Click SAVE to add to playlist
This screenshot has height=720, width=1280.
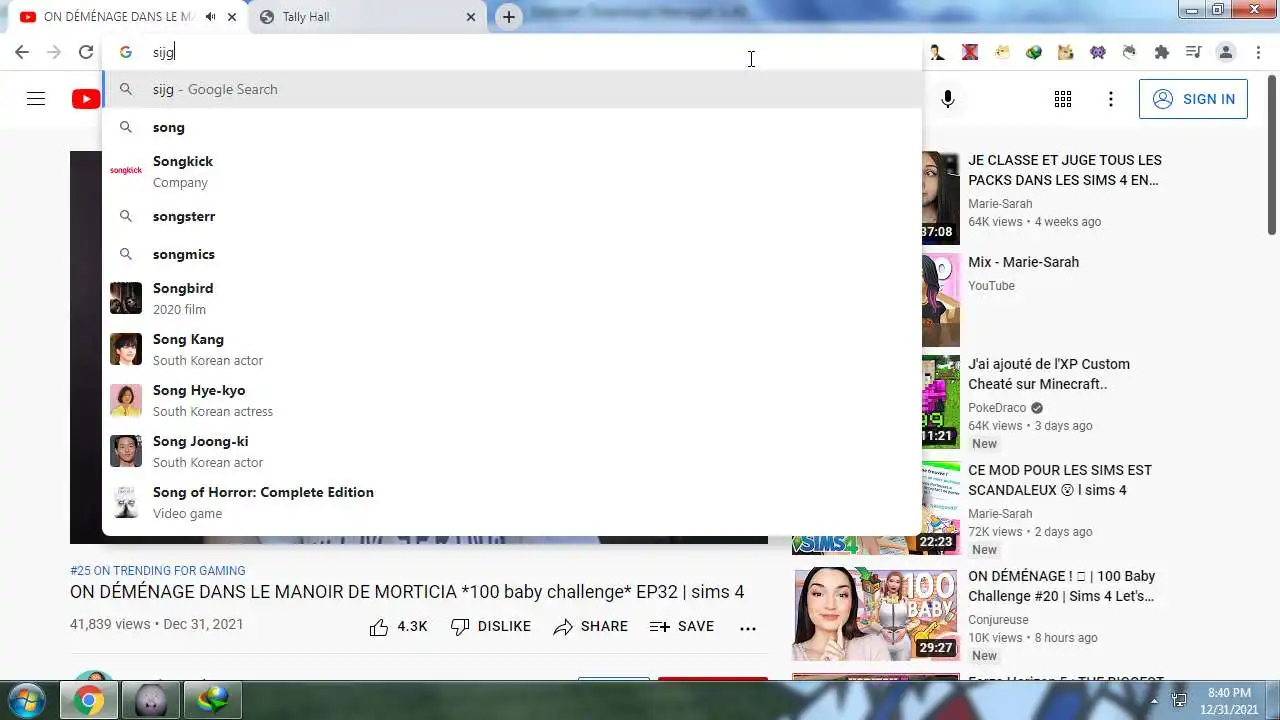click(x=682, y=627)
